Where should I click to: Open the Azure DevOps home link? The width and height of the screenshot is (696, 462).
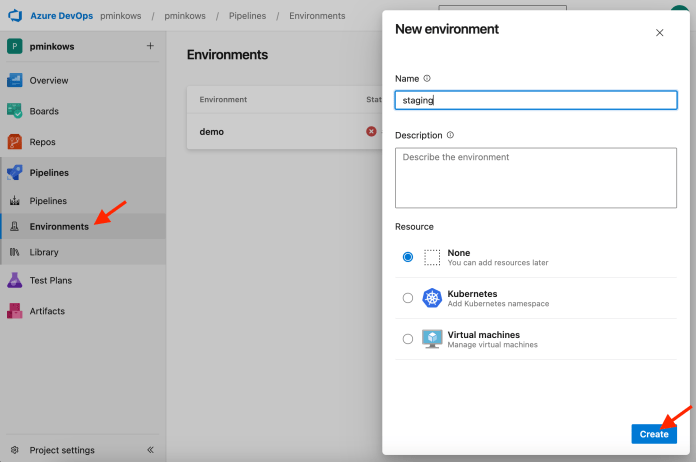[62, 16]
